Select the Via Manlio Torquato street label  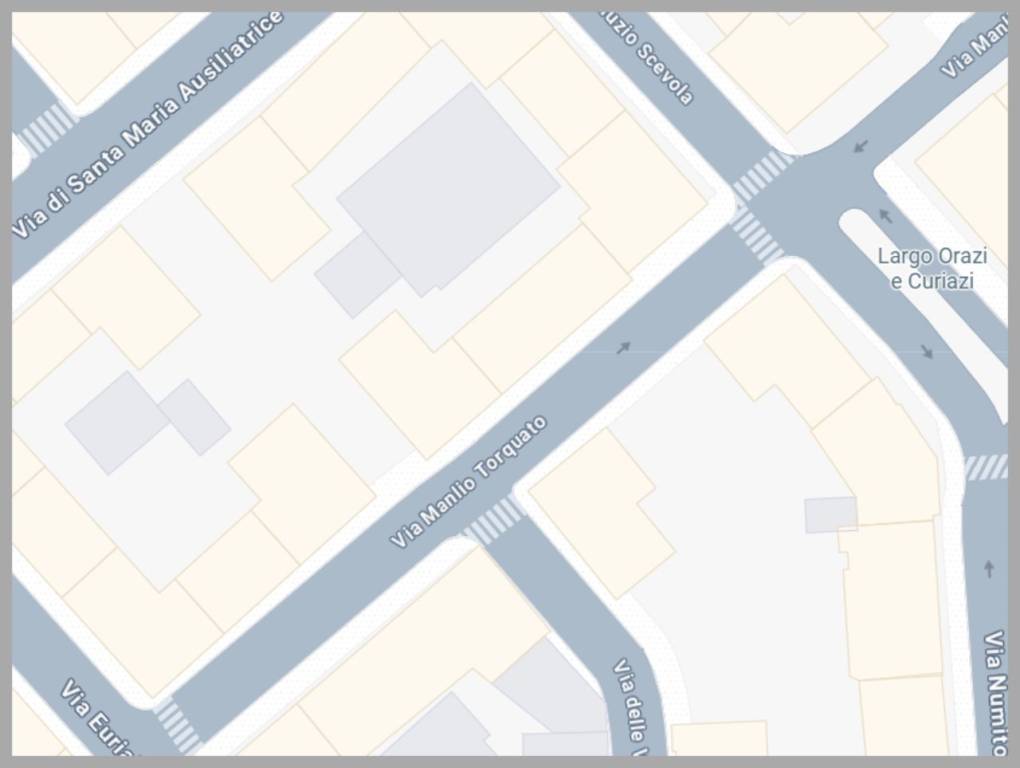click(x=468, y=482)
